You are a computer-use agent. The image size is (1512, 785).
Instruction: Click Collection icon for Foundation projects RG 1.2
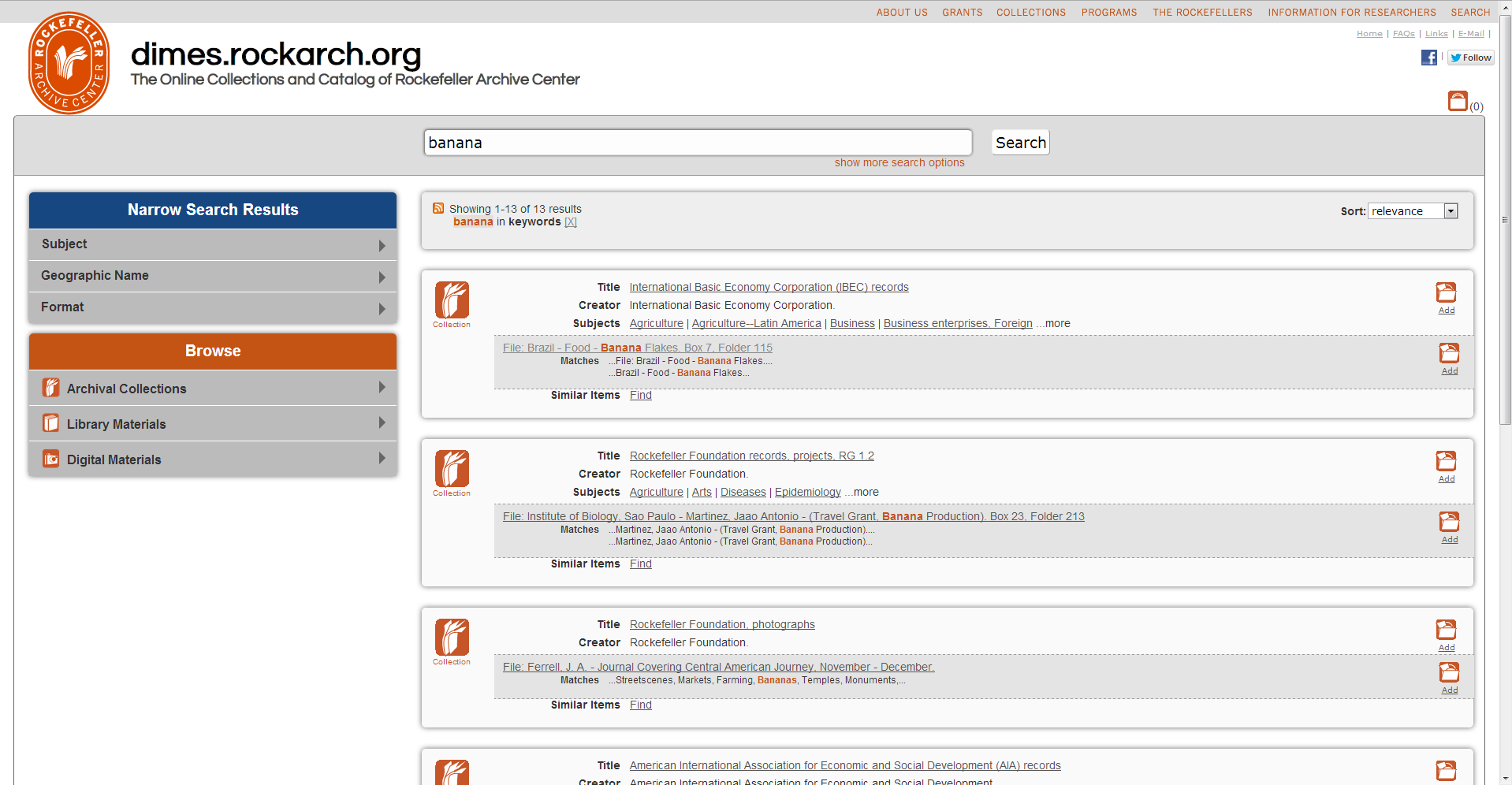452,469
